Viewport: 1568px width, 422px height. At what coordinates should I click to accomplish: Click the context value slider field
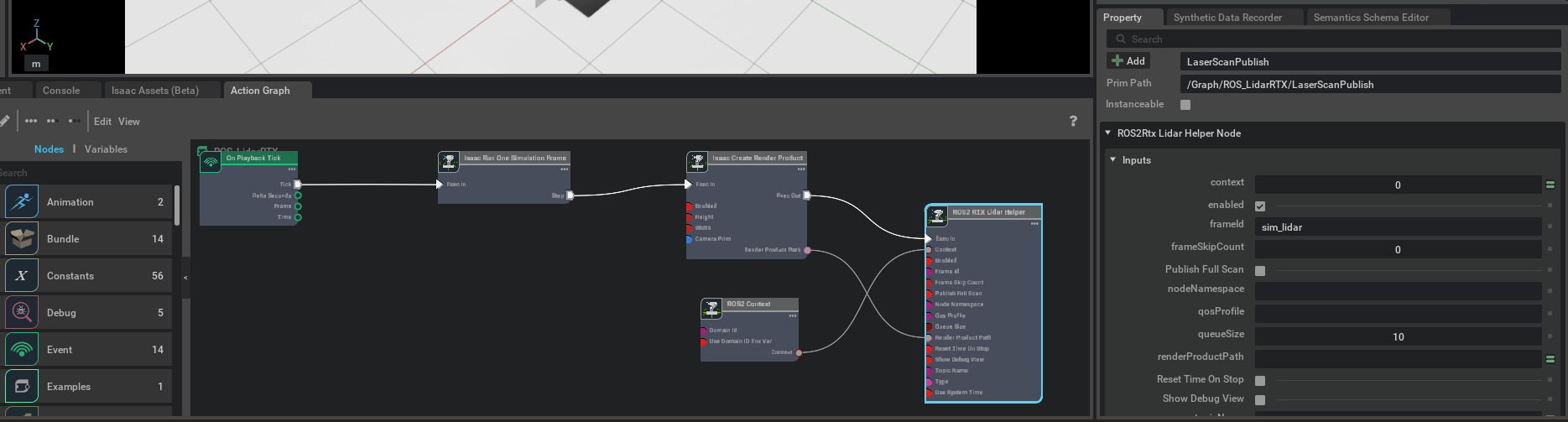[x=1398, y=185]
